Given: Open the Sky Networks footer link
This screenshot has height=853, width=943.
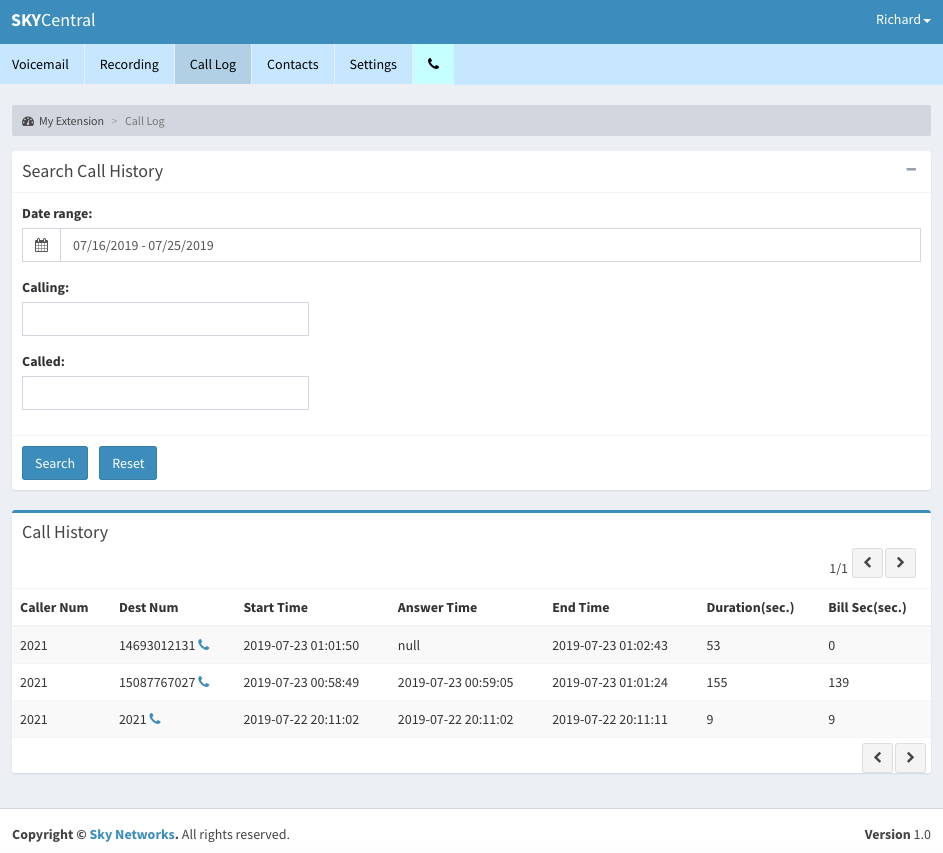Looking at the screenshot, I should (132, 834).
